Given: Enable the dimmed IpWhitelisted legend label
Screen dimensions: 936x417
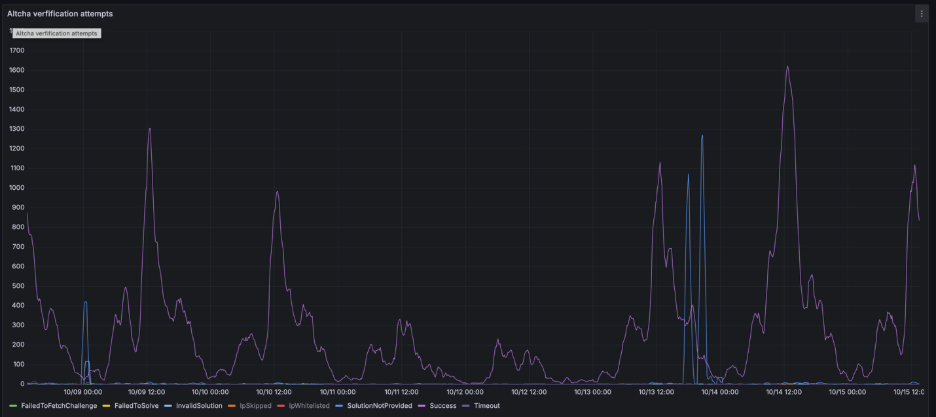Looking at the screenshot, I should 307,405.
